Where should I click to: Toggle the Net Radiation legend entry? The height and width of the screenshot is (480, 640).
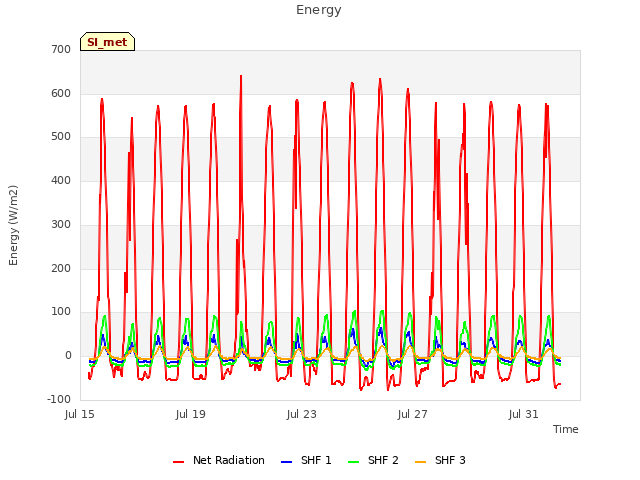click(219, 460)
